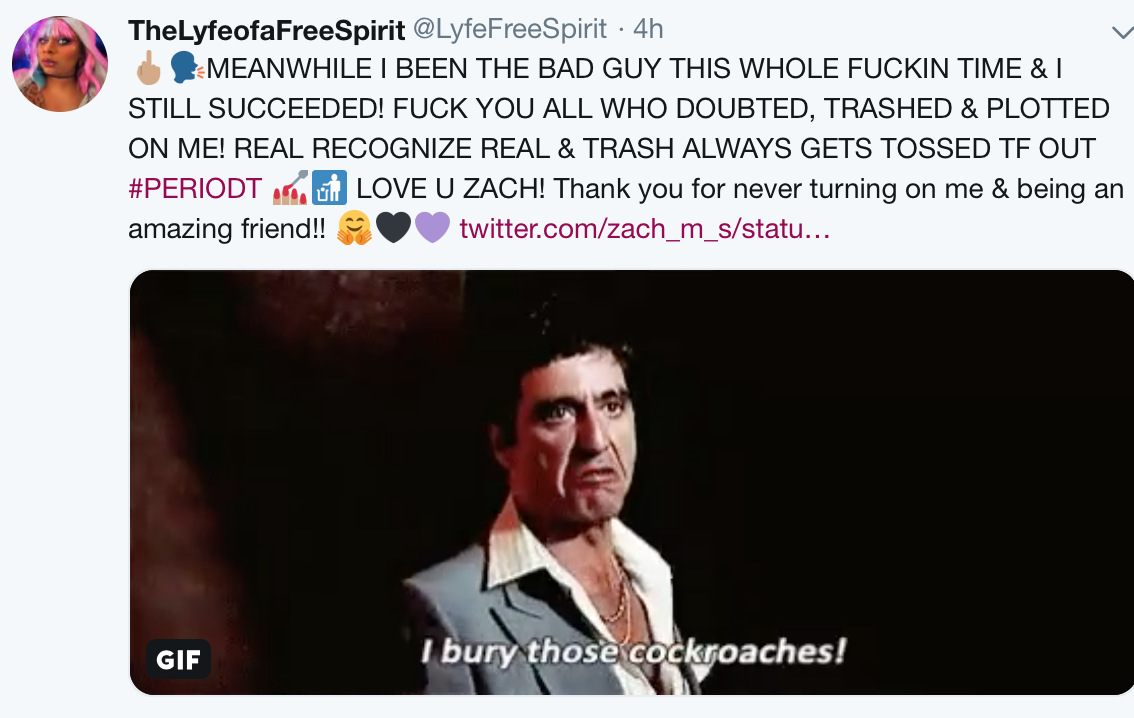Click the speaking head emoji
Image resolution: width=1134 pixels, height=718 pixels.
(187, 68)
